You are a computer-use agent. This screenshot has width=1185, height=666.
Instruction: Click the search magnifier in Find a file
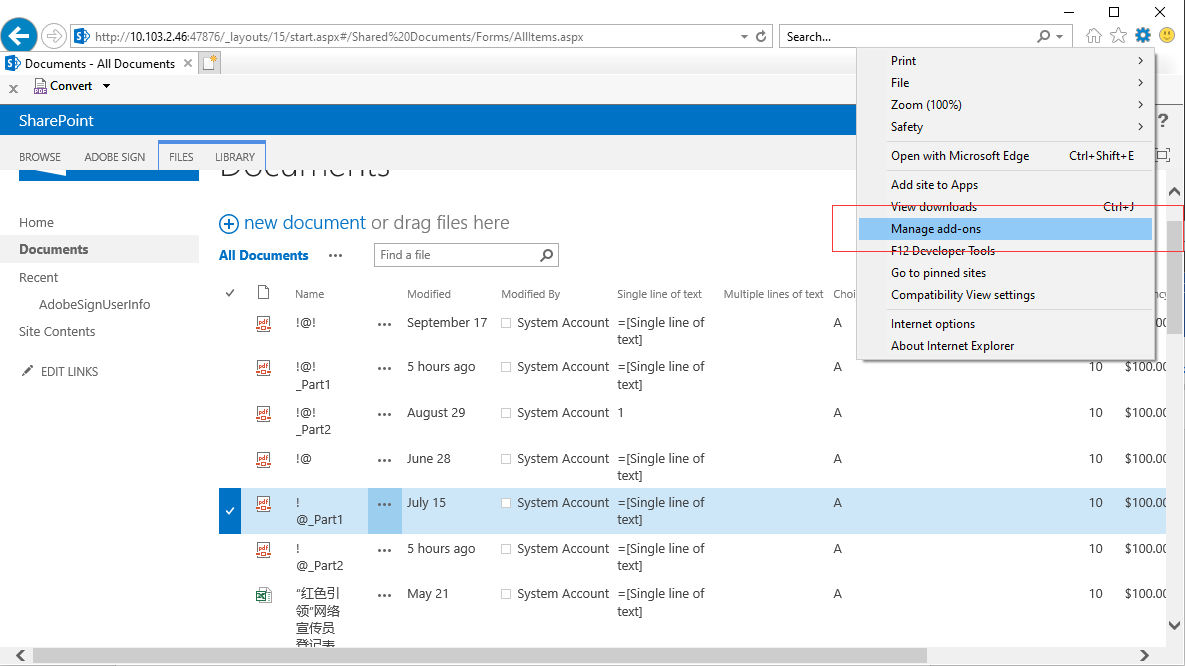(546, 255)
